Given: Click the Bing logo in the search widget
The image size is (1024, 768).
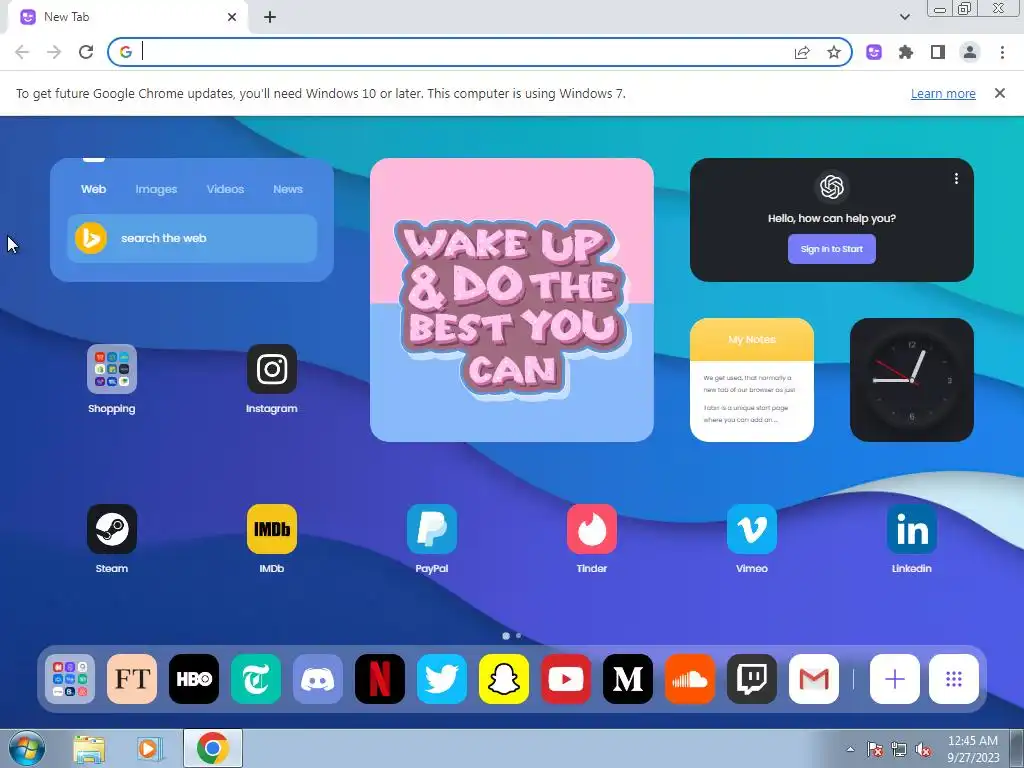Looking at the screenshot, I should click(91, 238).
